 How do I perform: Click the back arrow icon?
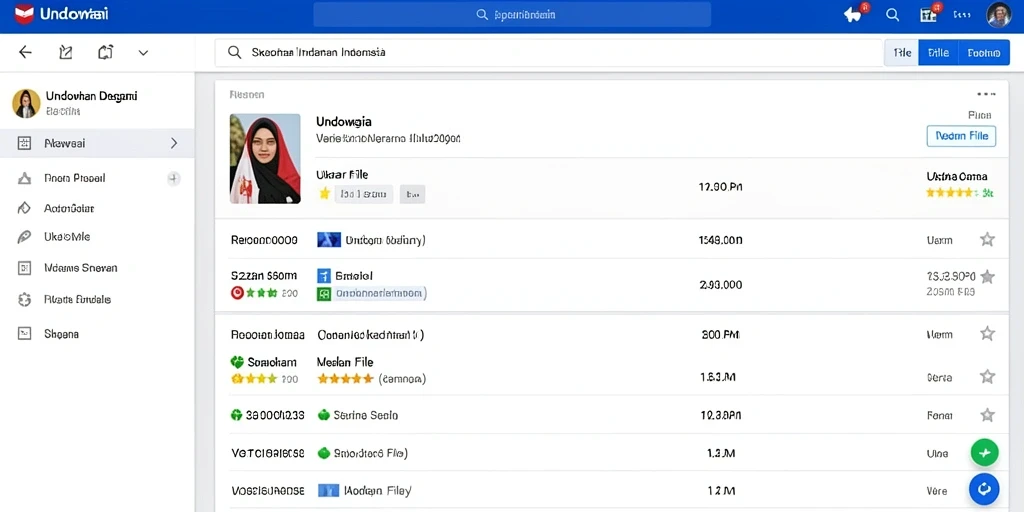pos(25,52)
